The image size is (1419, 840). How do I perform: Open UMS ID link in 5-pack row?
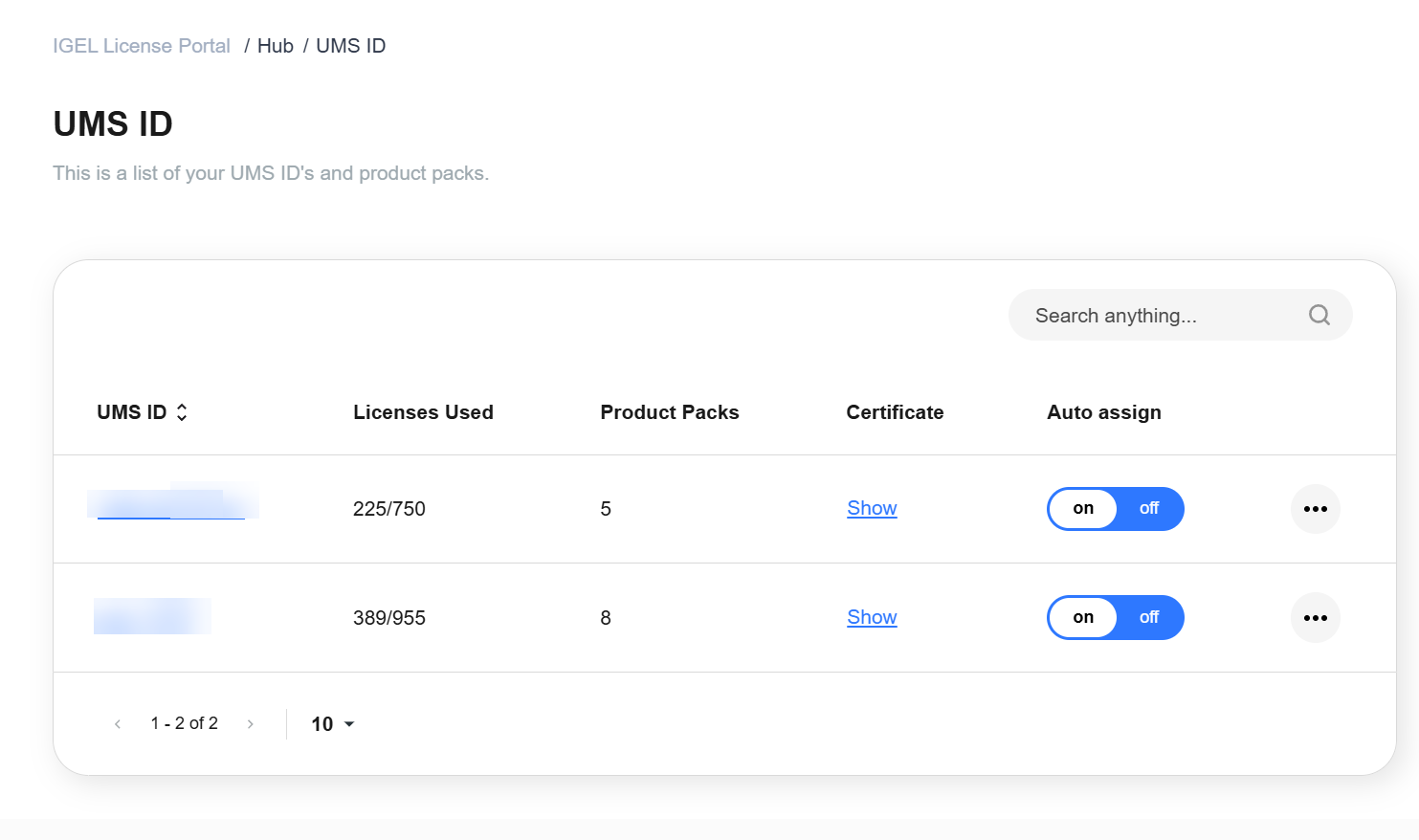(x=171, y=506)
